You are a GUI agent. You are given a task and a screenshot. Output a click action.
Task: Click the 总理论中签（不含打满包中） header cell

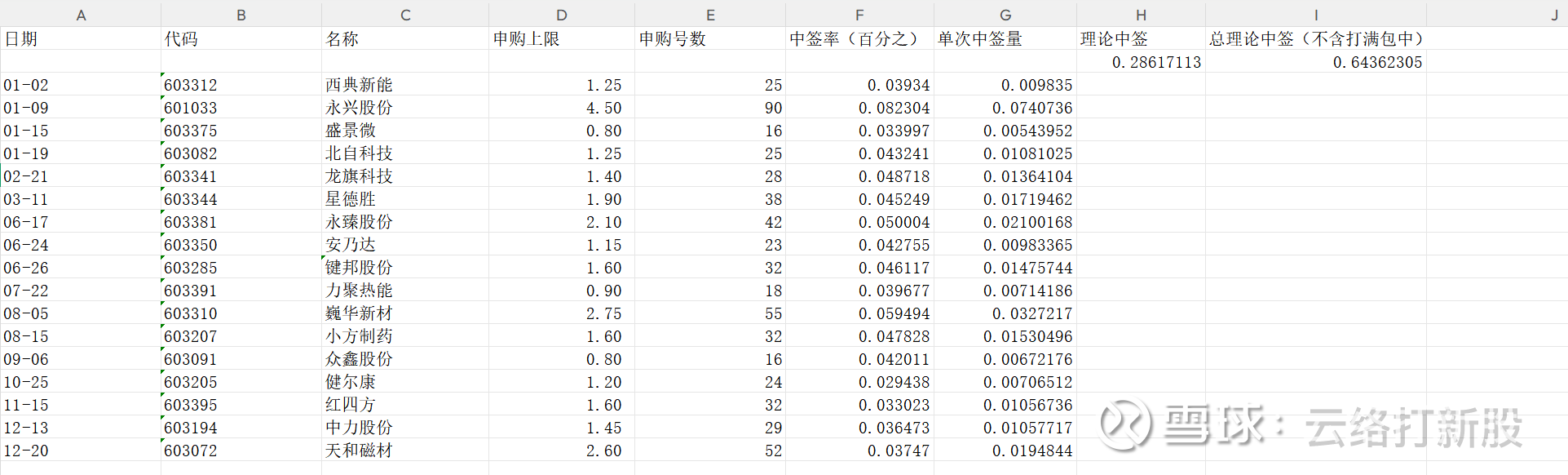[x=1316, y=38]
